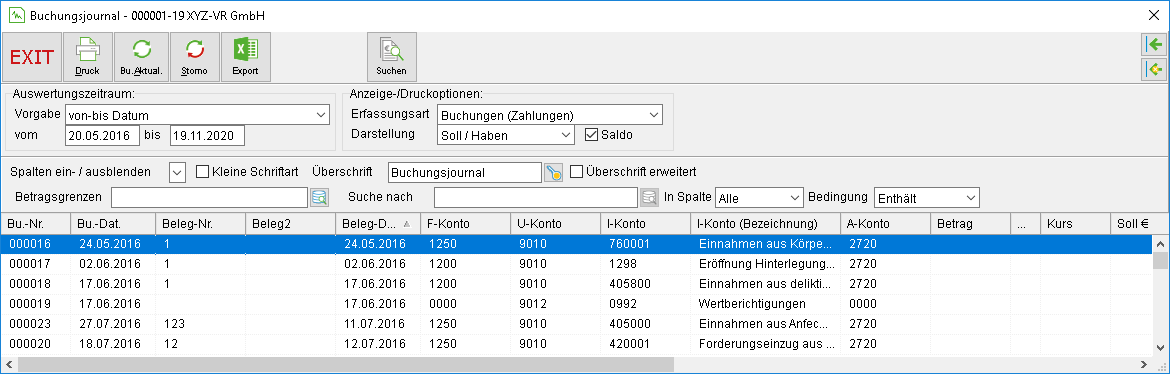
Task: Print the journal via Druck
Action: coord(87,57)
